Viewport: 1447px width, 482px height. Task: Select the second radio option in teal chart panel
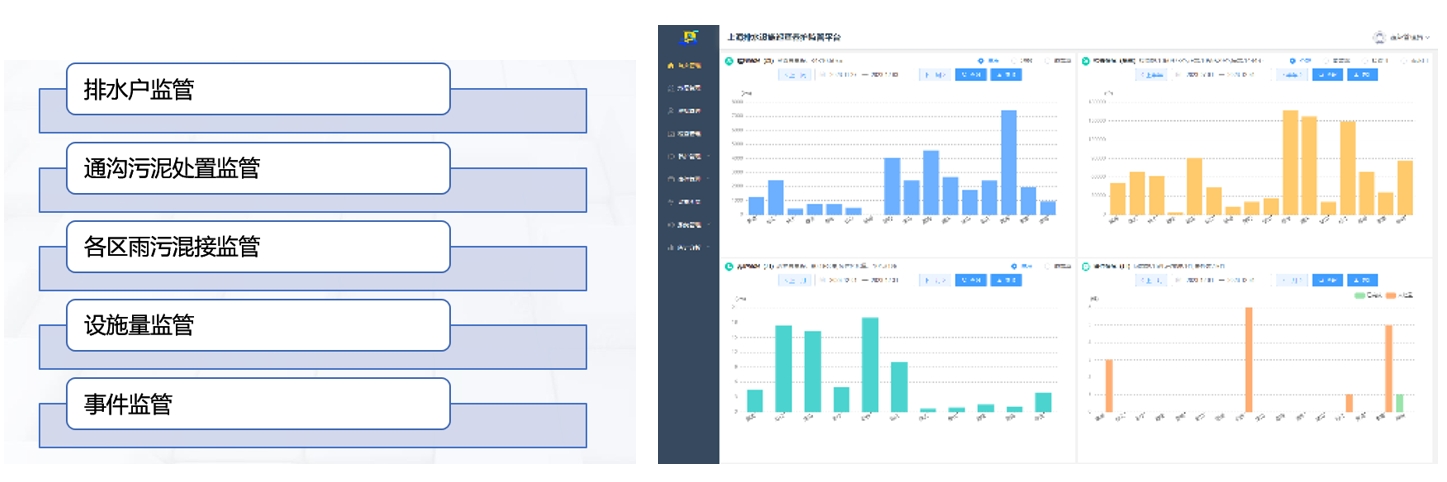[1048, 266]
